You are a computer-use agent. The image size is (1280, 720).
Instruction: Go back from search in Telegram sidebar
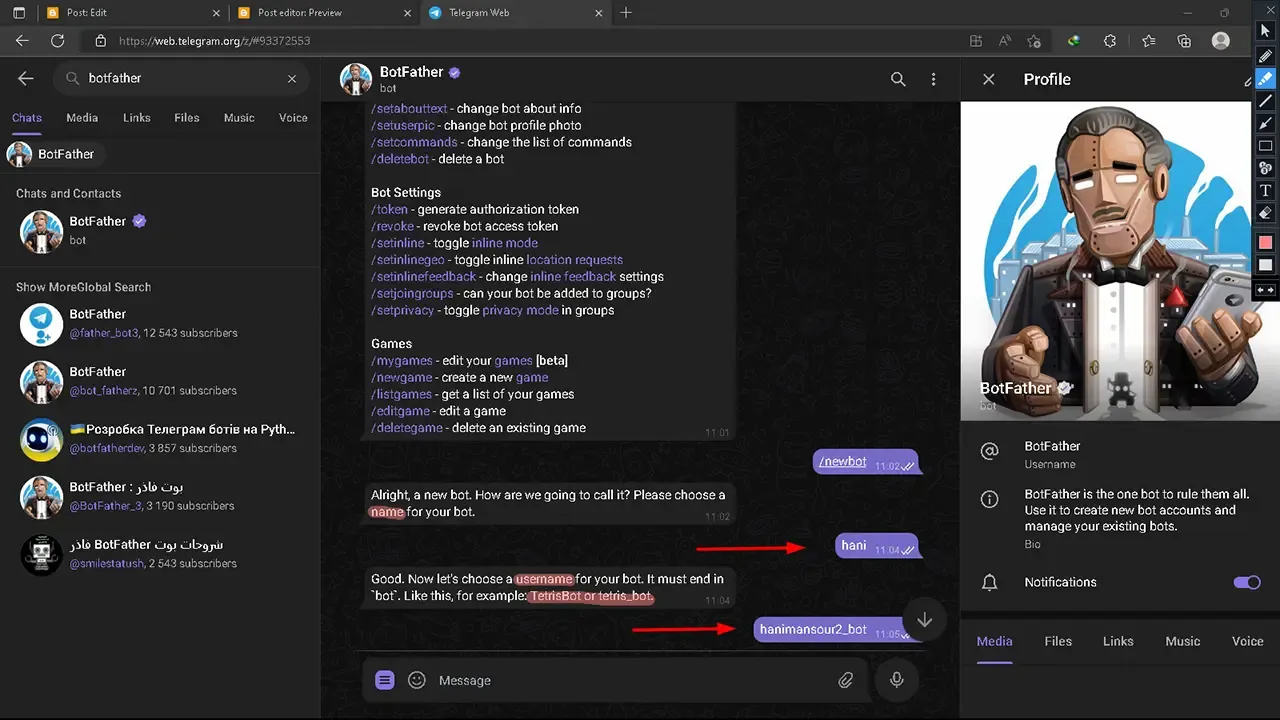coord(26,78)
